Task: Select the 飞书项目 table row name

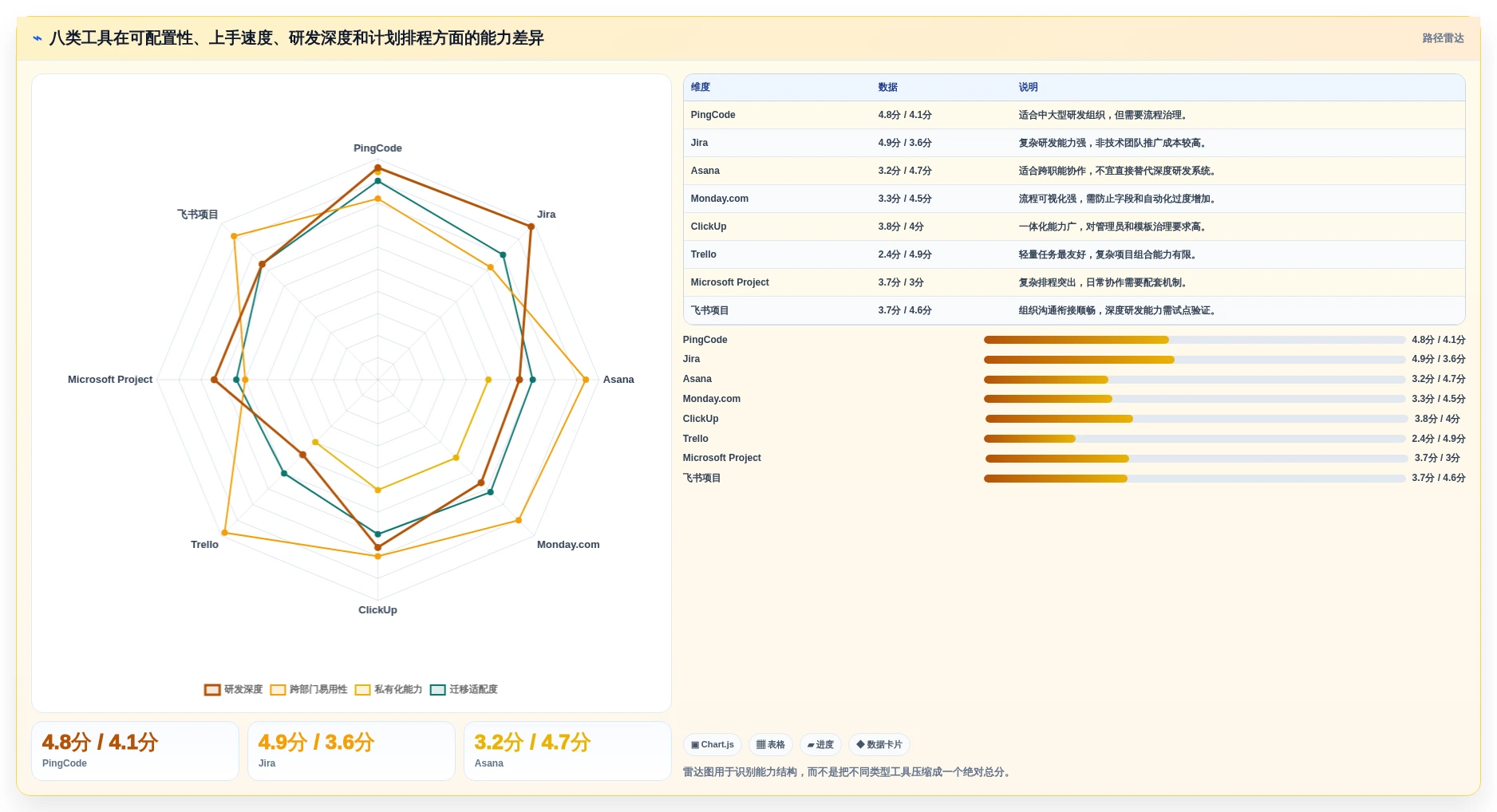Action: tap(710, 311)
